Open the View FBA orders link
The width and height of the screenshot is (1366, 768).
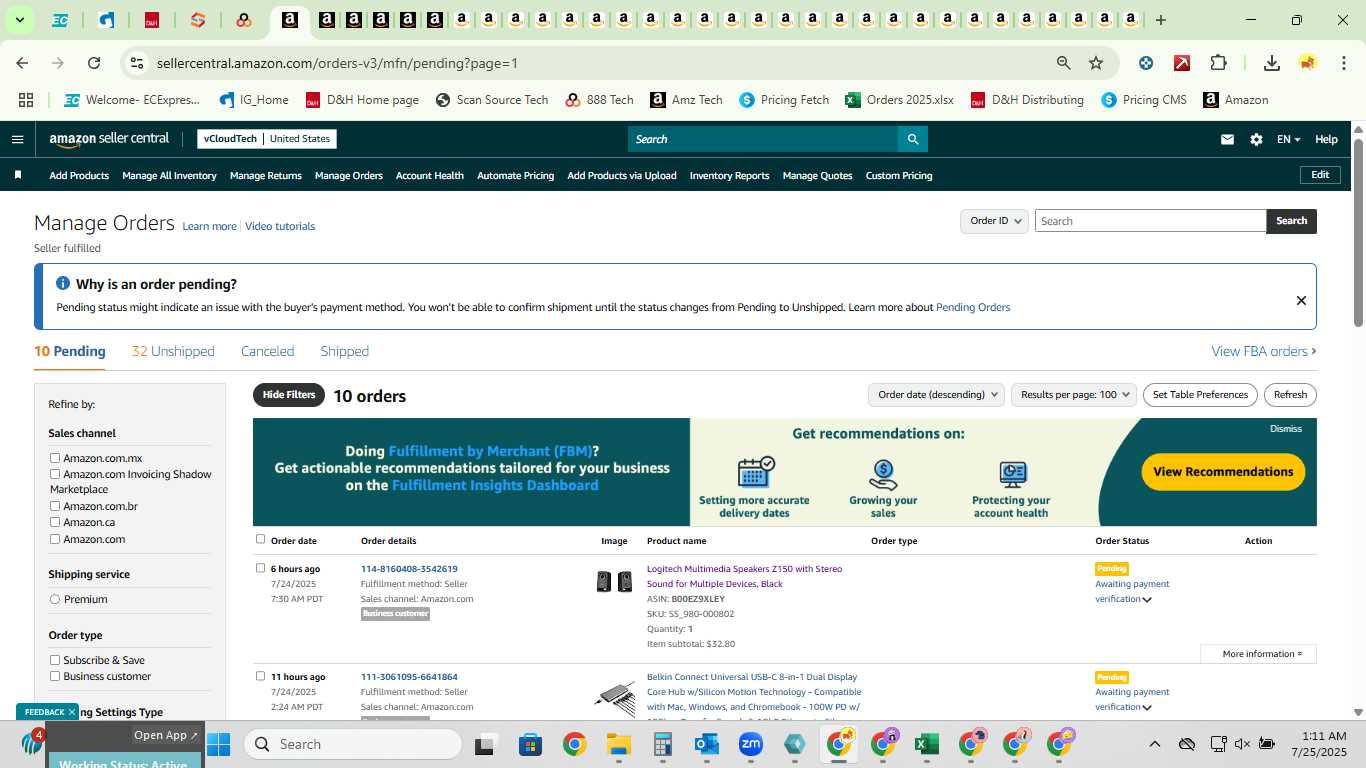point(1264,351)
